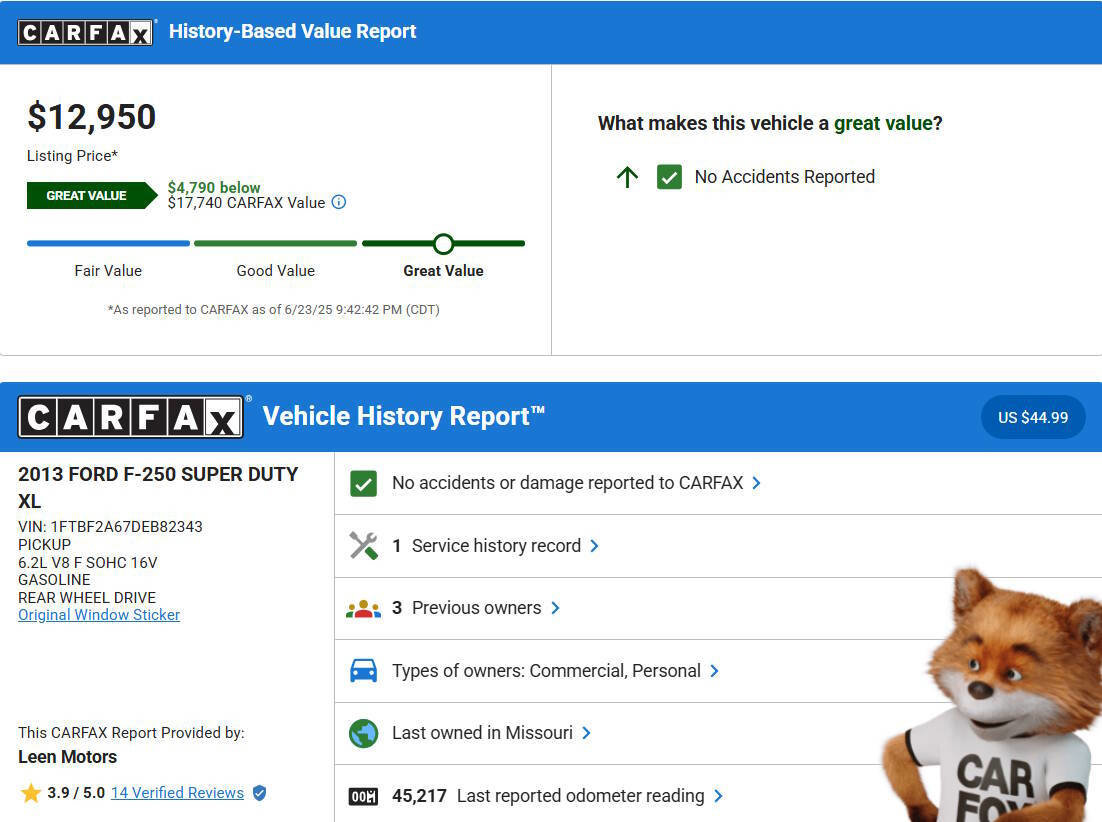Expand the no accidents or damage chevron
The width and height of the screenshot is (1102, 822).
(756, 483)
